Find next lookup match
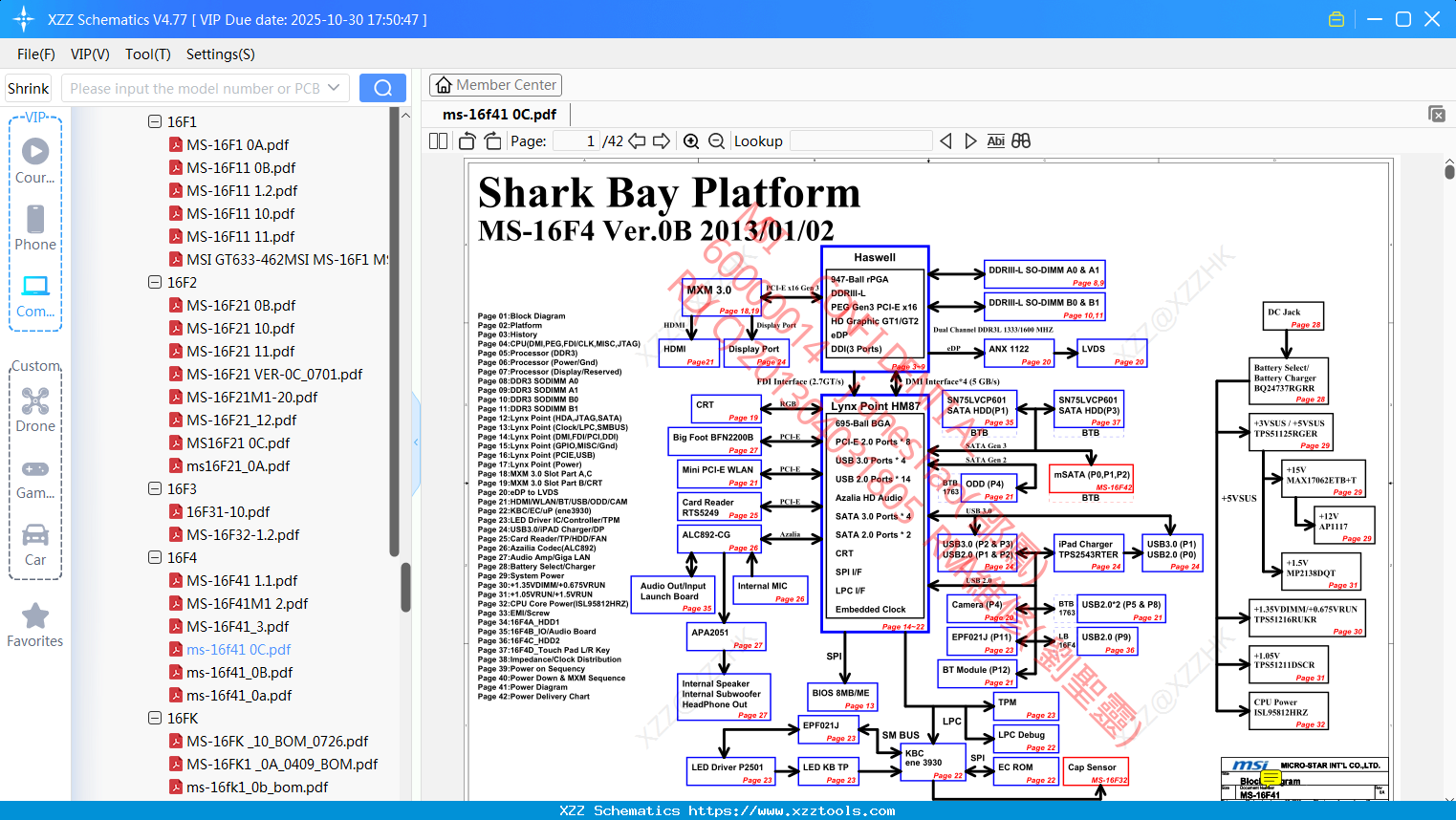 970,141
